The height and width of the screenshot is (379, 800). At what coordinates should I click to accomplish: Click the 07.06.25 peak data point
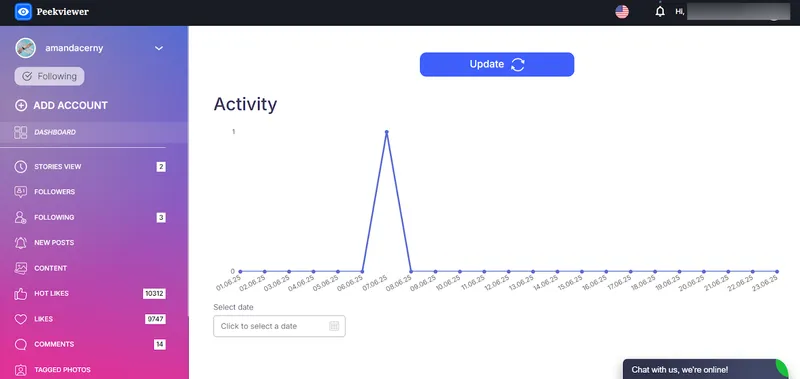(387, 132)
